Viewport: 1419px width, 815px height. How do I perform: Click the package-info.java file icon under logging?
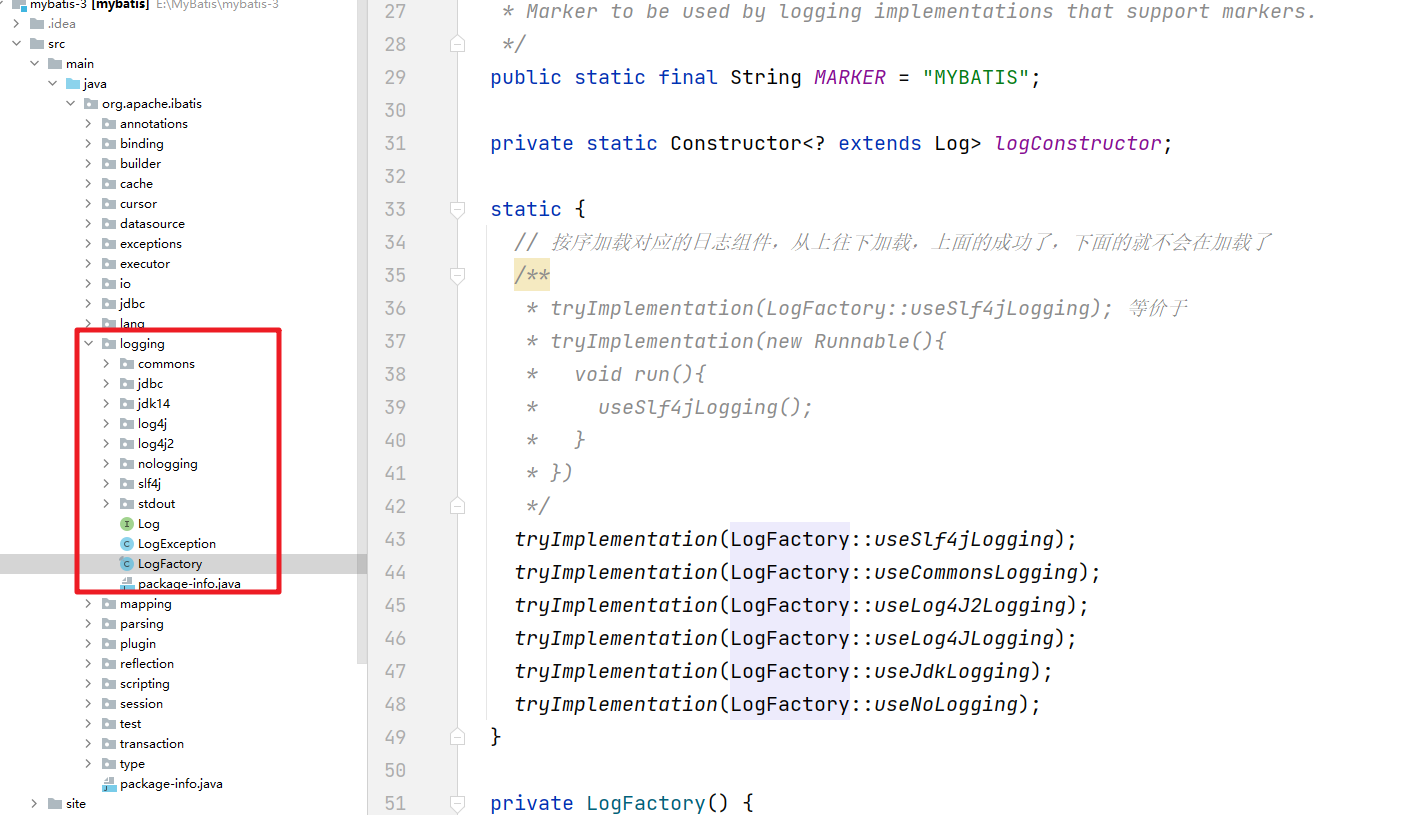click(127, 584)
